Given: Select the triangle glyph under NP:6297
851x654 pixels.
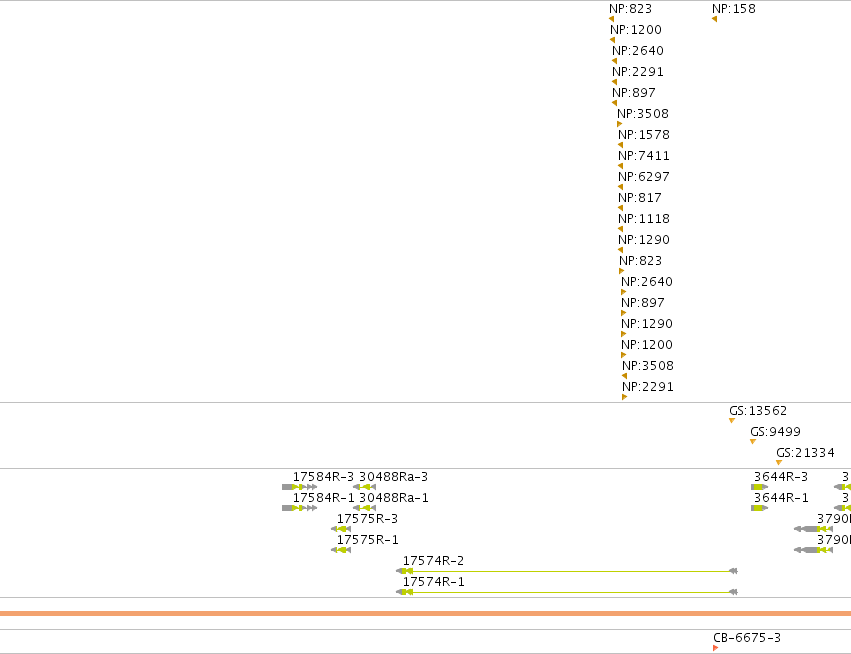Looking at the screenshot, I should pyautogui.click(x=620, y=187).
